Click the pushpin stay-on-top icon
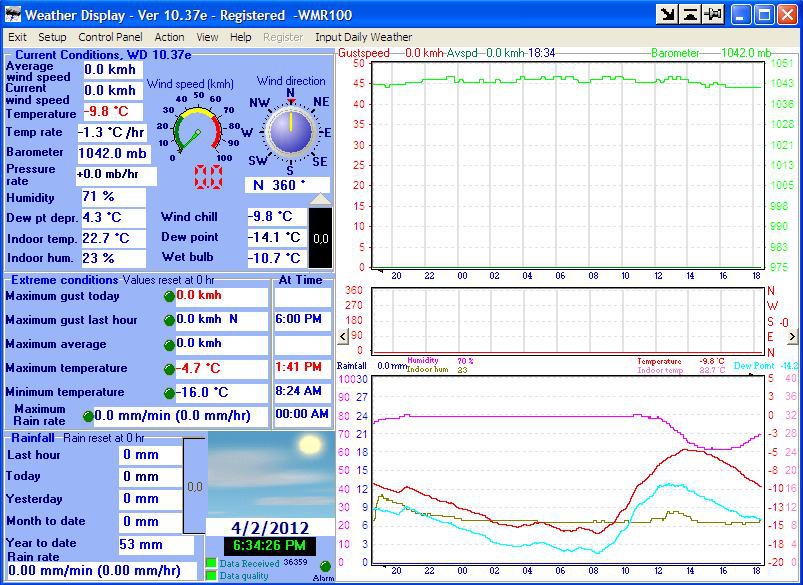 [x=712, y=14]
